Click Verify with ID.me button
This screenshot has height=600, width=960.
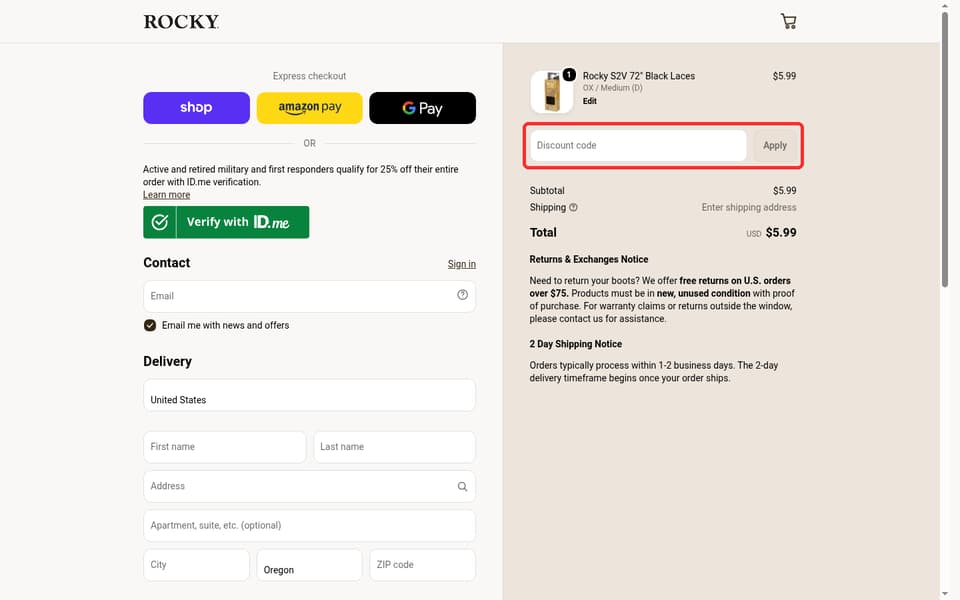[226, 222]
